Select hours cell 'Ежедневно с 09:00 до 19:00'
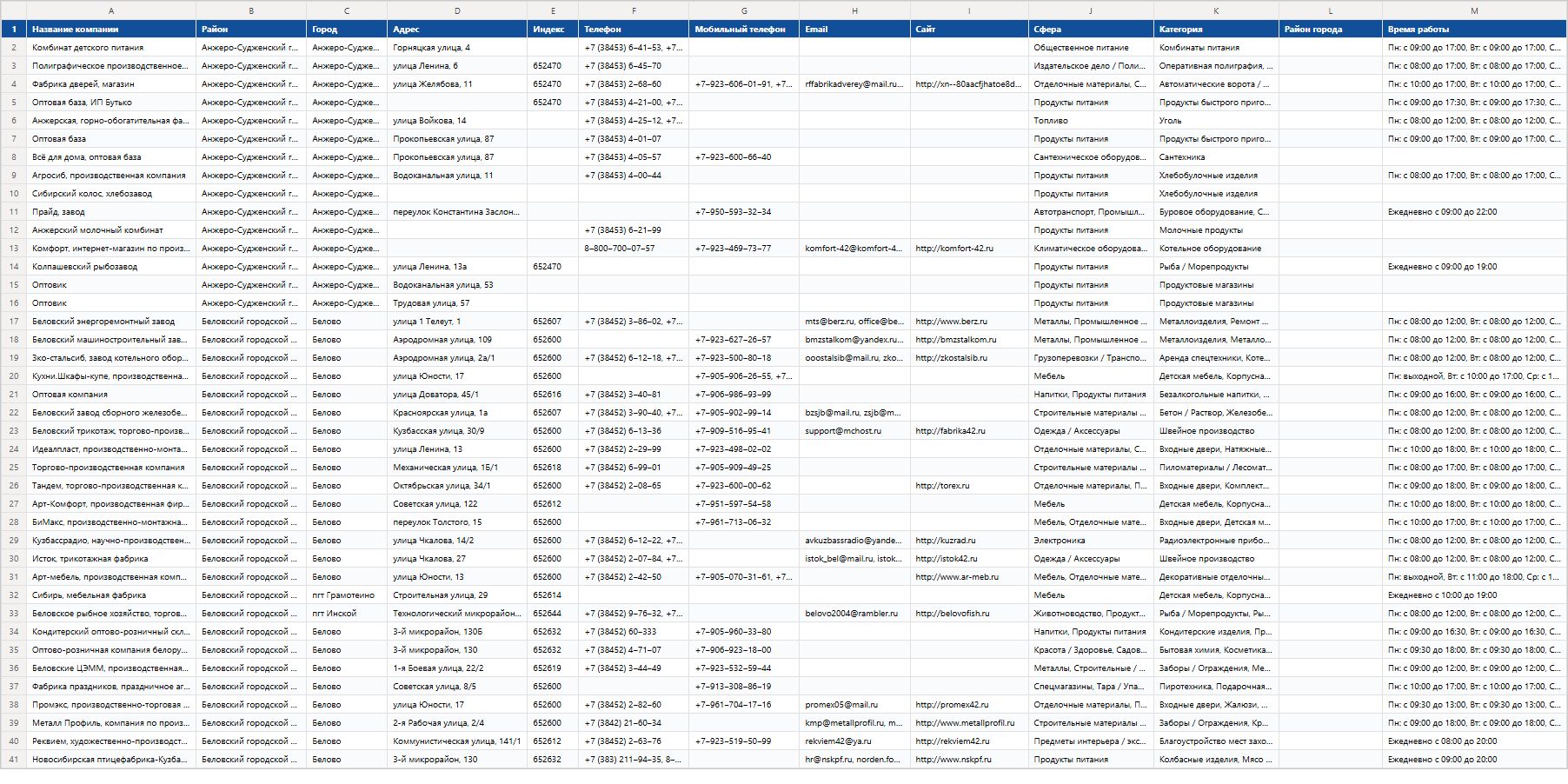This screenshot has width=1568, height=784. [1474, 267]
